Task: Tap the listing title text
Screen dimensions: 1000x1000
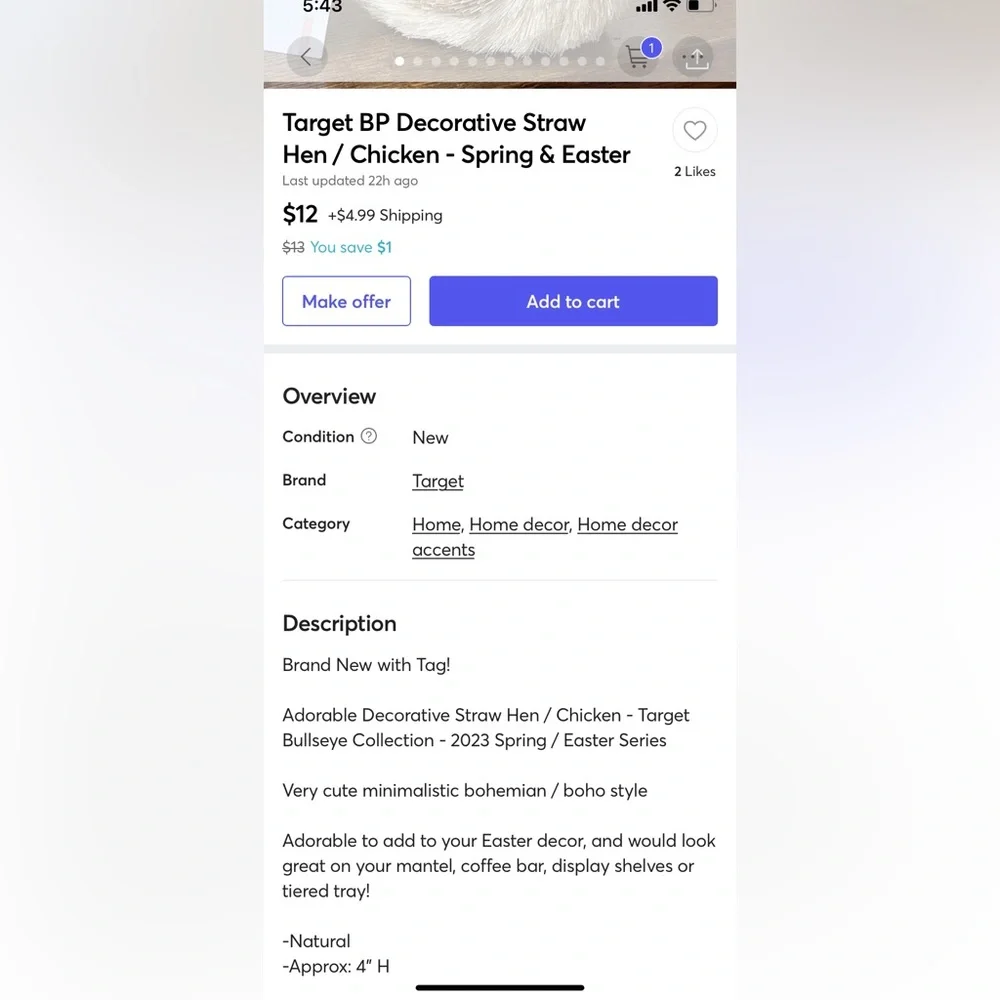Action: click(456, 138)
